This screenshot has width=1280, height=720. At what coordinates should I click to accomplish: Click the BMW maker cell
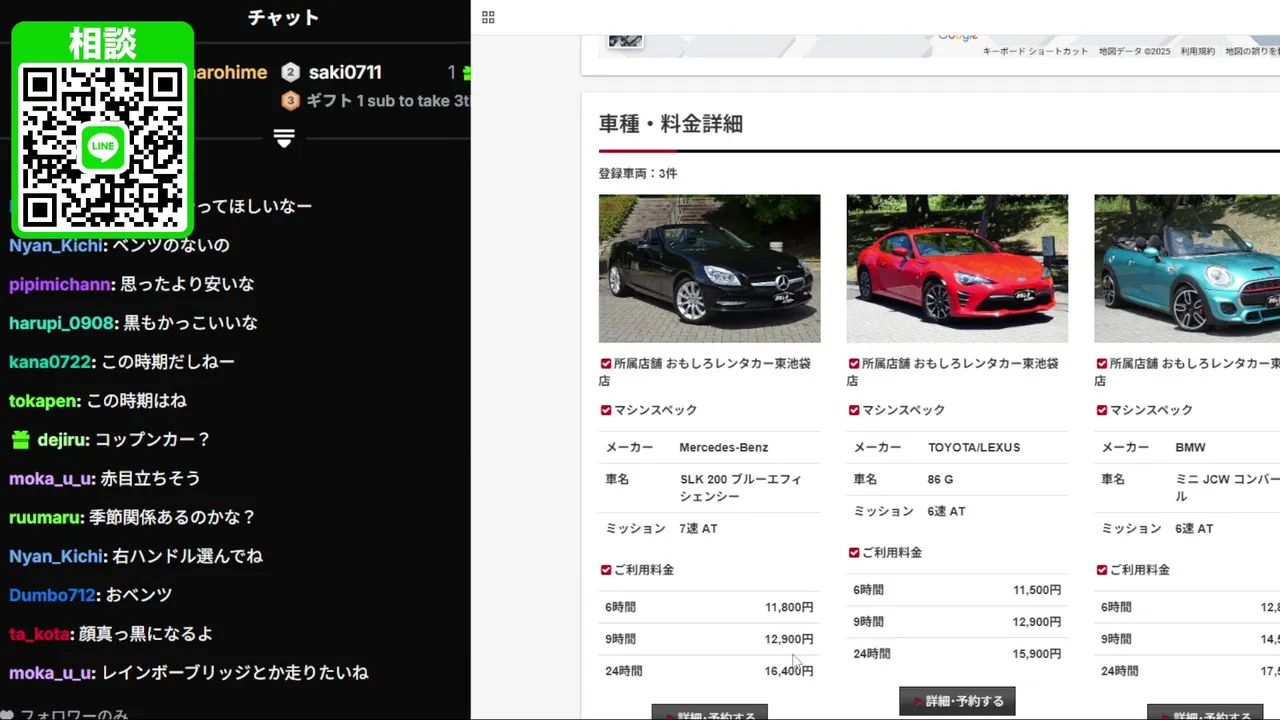(1190, 447)
